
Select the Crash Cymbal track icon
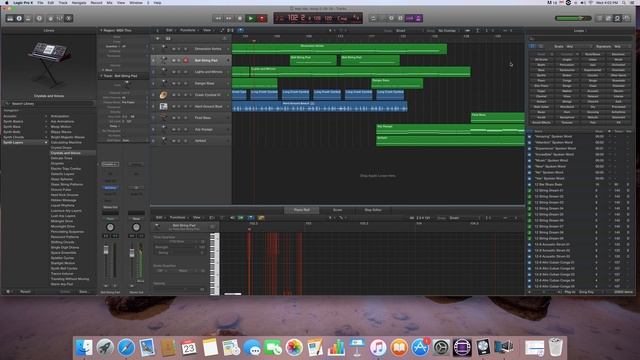coord(163,95)
